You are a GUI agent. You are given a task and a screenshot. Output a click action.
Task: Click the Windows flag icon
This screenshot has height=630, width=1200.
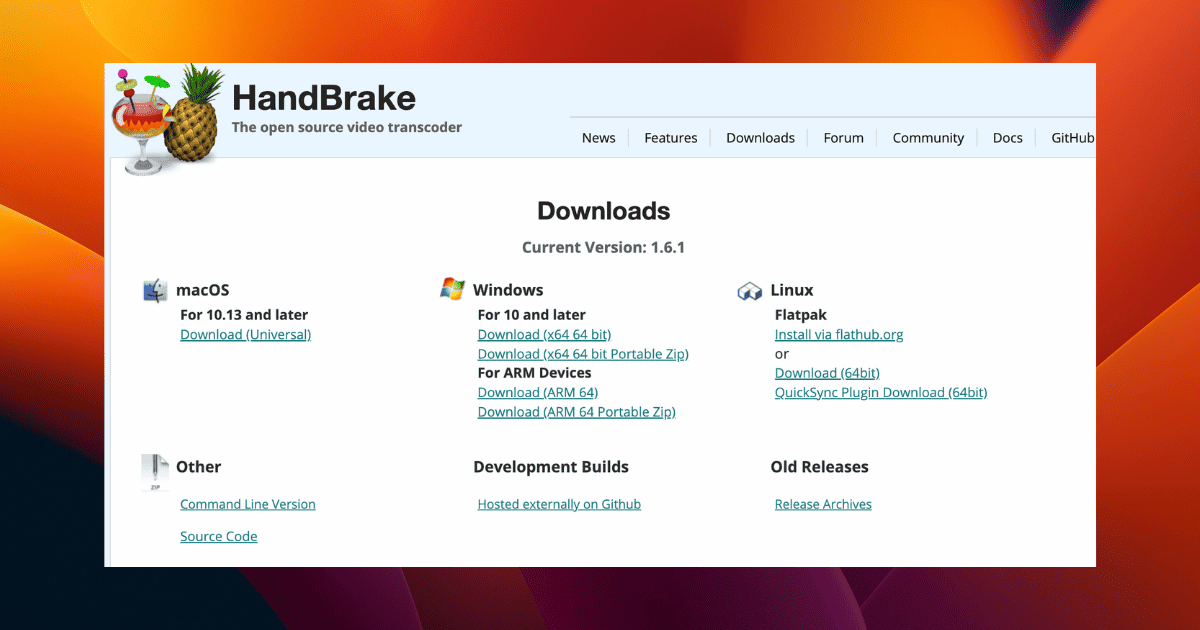click(452, 289)
